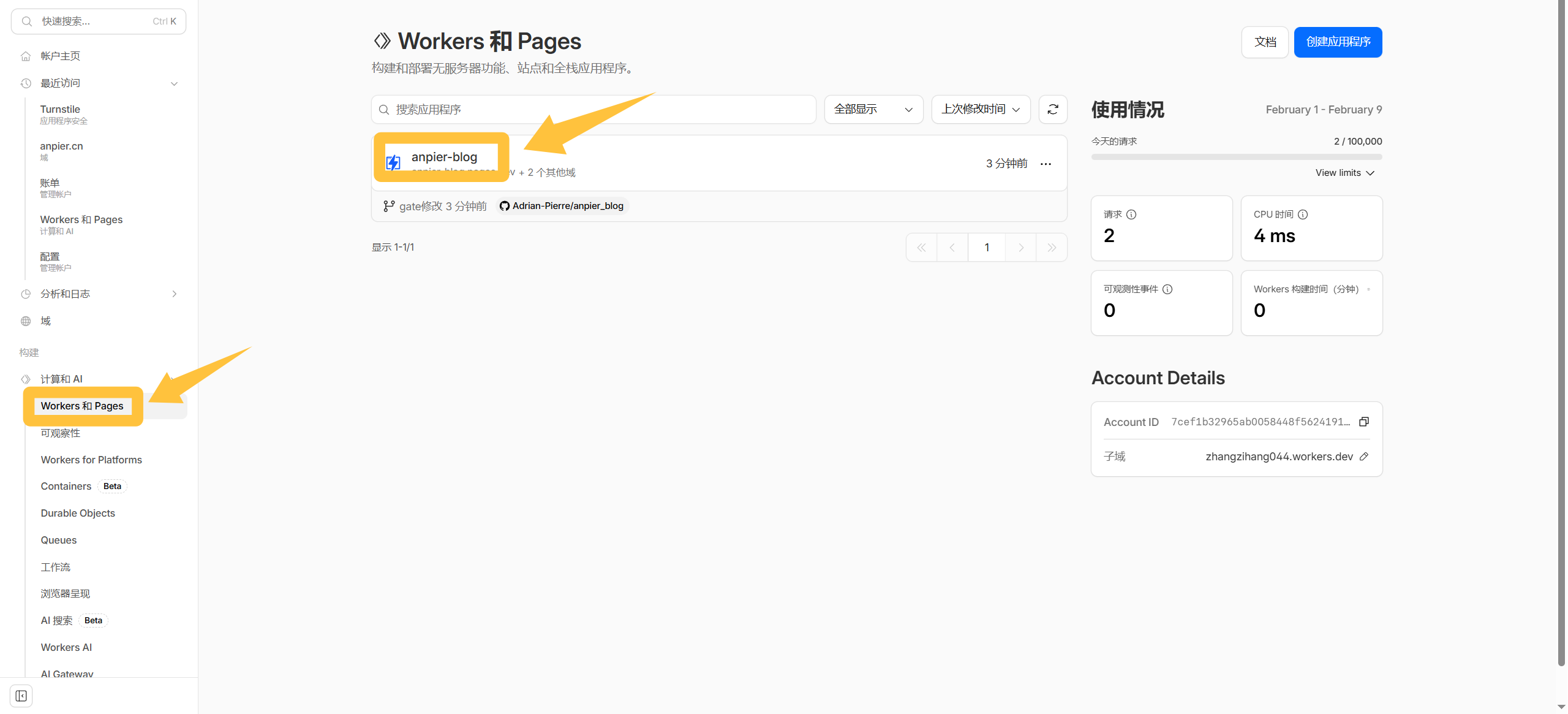The height and width of the screenshot is (714, 1568).
Task: Open 可观察性 in the sidebar
Action: [x=60, y=433]
